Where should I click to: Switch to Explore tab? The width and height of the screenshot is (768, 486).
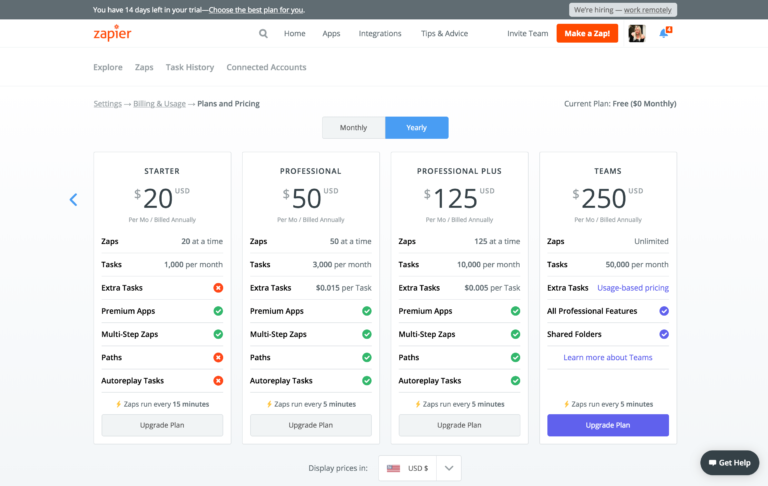[108, 67]
